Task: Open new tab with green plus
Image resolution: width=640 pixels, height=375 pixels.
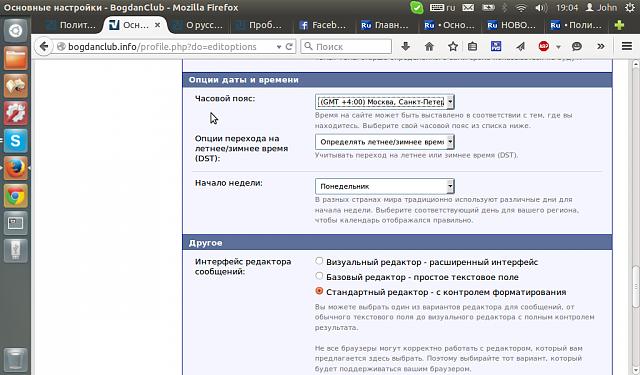Action: tap(619, 25)
